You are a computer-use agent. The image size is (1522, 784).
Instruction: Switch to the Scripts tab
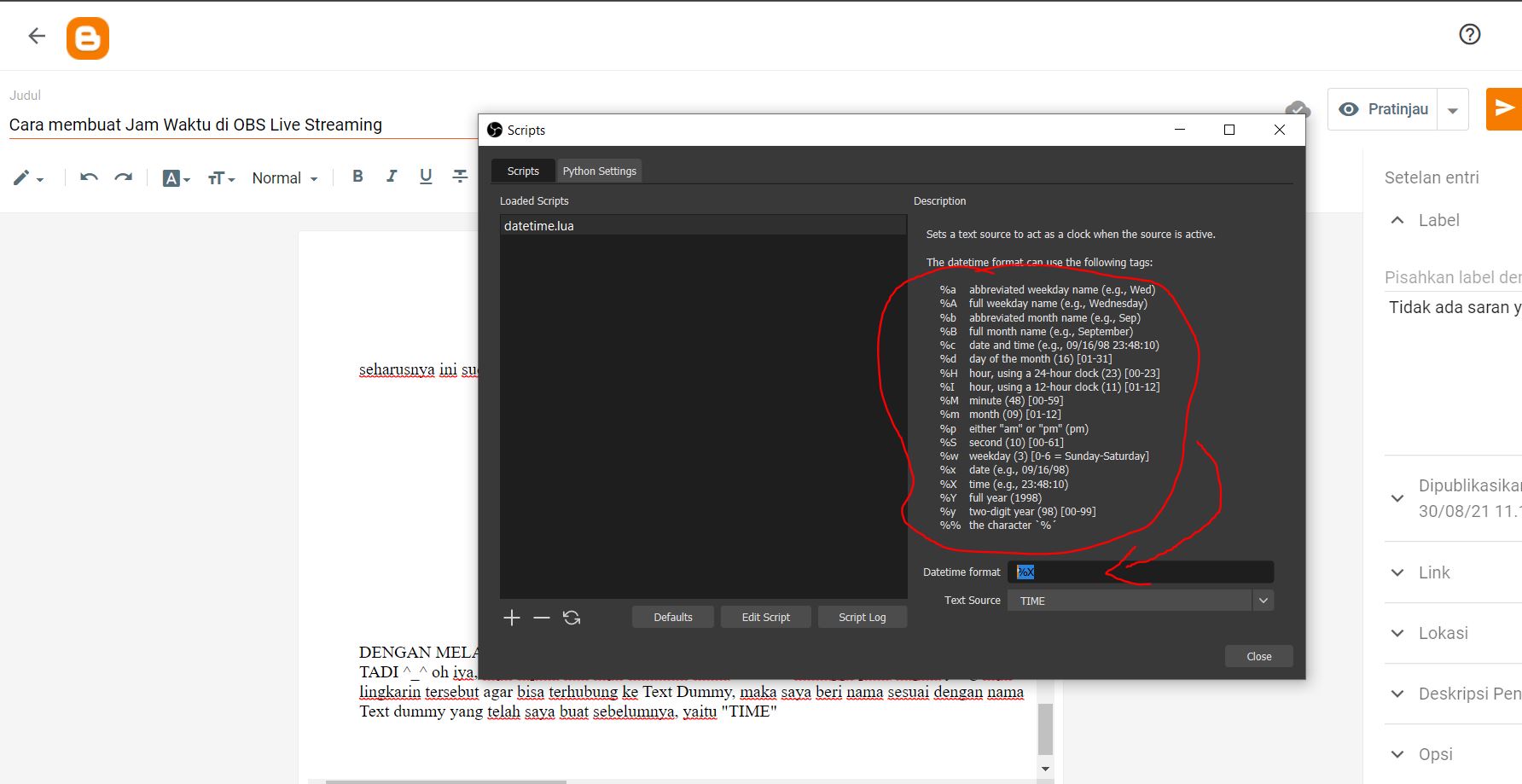coord(523,171)
